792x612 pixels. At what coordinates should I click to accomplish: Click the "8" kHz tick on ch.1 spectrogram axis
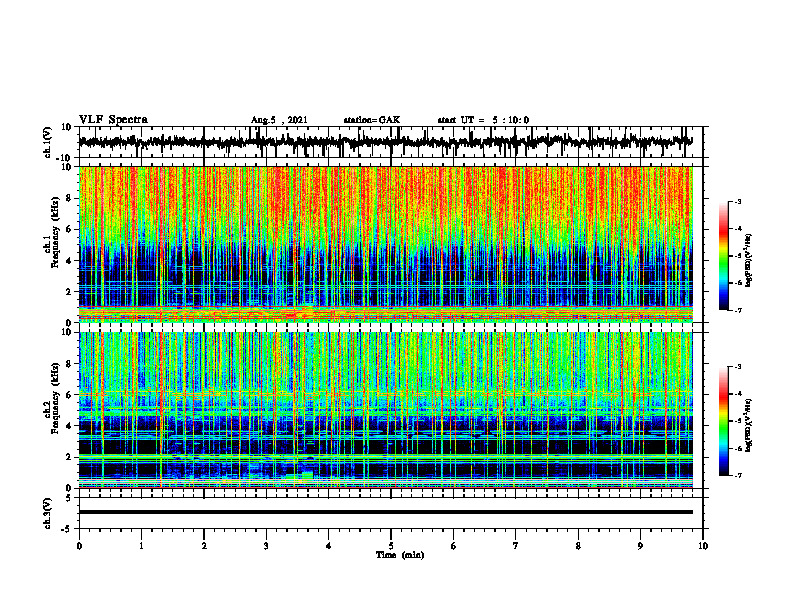click(69, 198)
